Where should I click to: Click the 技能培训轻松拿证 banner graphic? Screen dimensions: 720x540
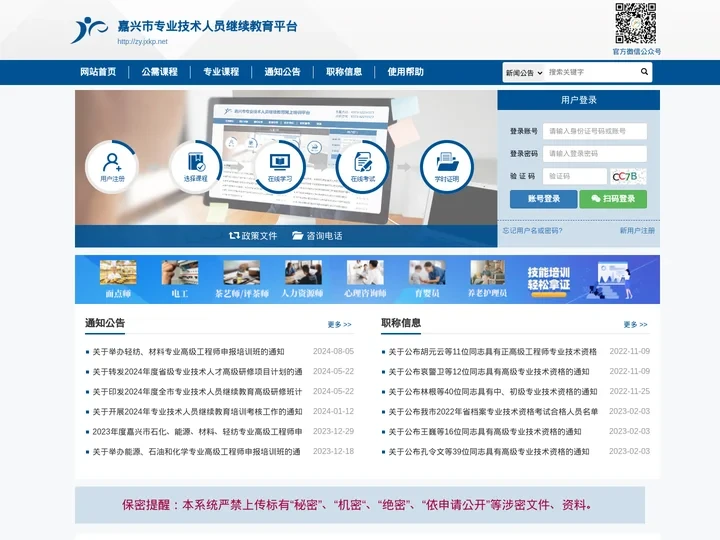point(581,280)
